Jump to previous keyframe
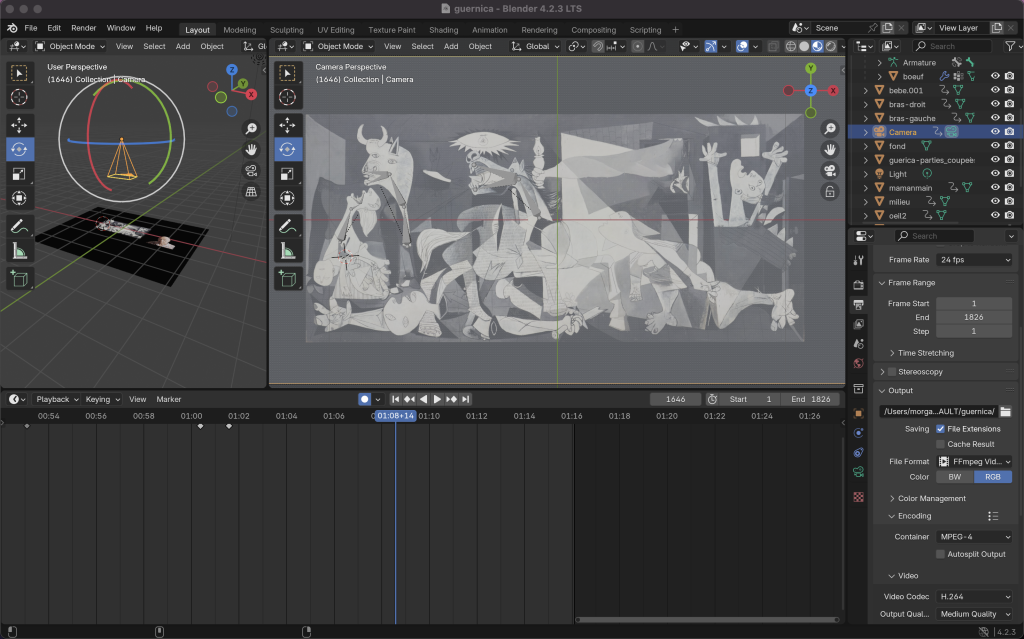This screenshot has width=1024, height=639. (x=409, y=399)
